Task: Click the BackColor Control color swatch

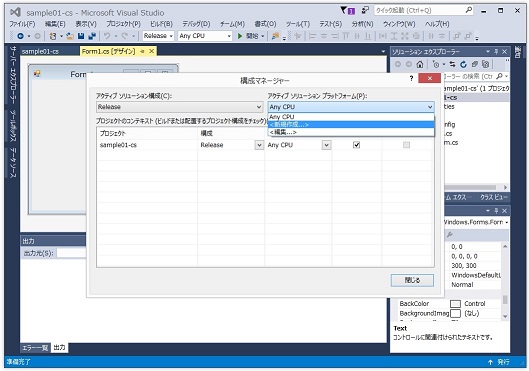Action: (x=455, y=304)
